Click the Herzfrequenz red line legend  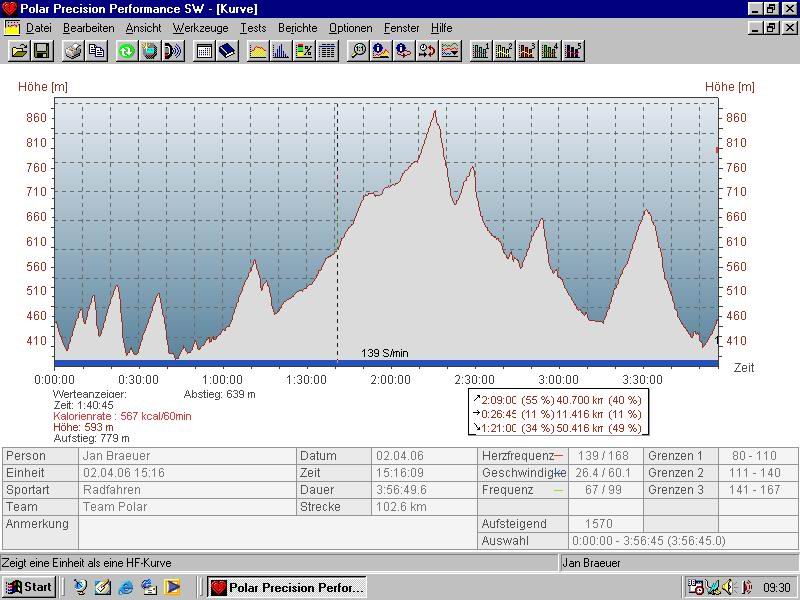point(558,456)
